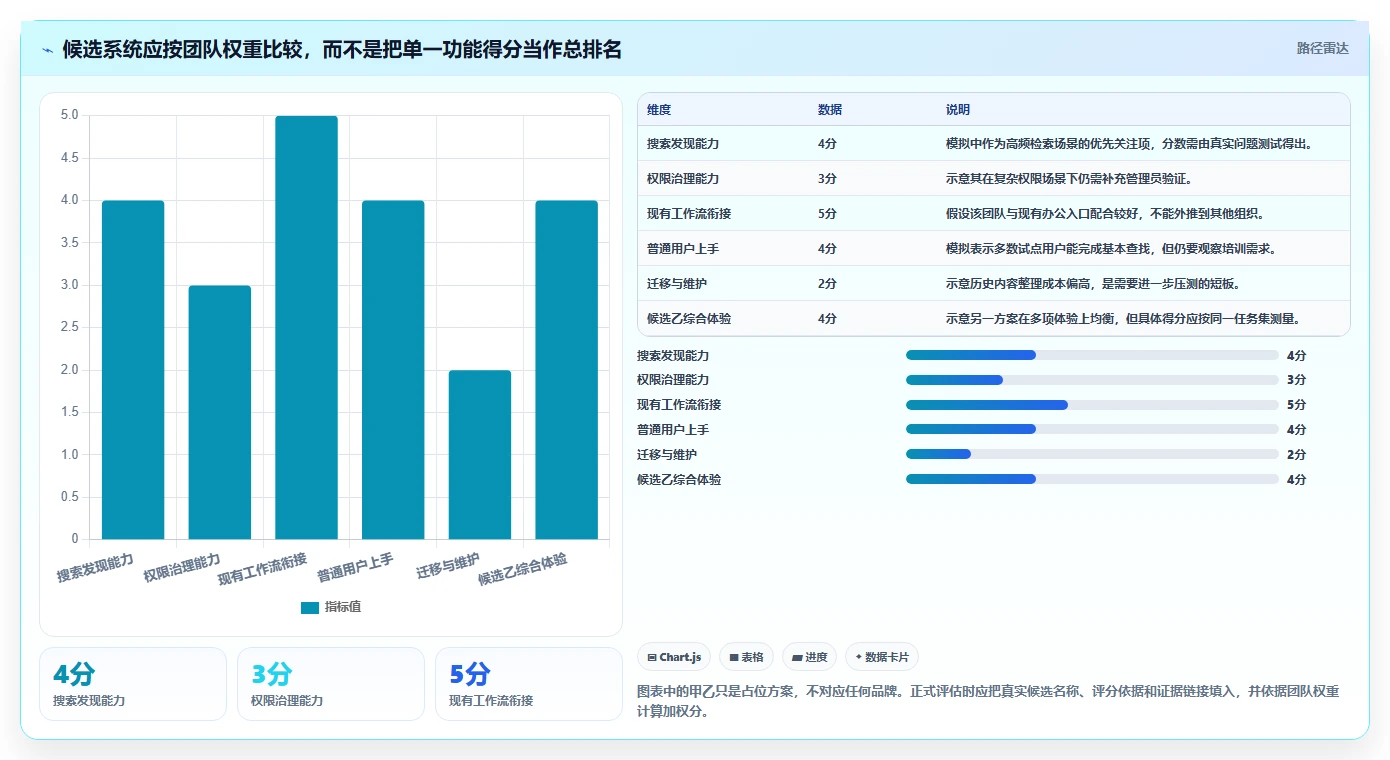Click the 路径雷达 label in header
Viewport: 1390px width, 760px height.
click(x=1322, y=48)
